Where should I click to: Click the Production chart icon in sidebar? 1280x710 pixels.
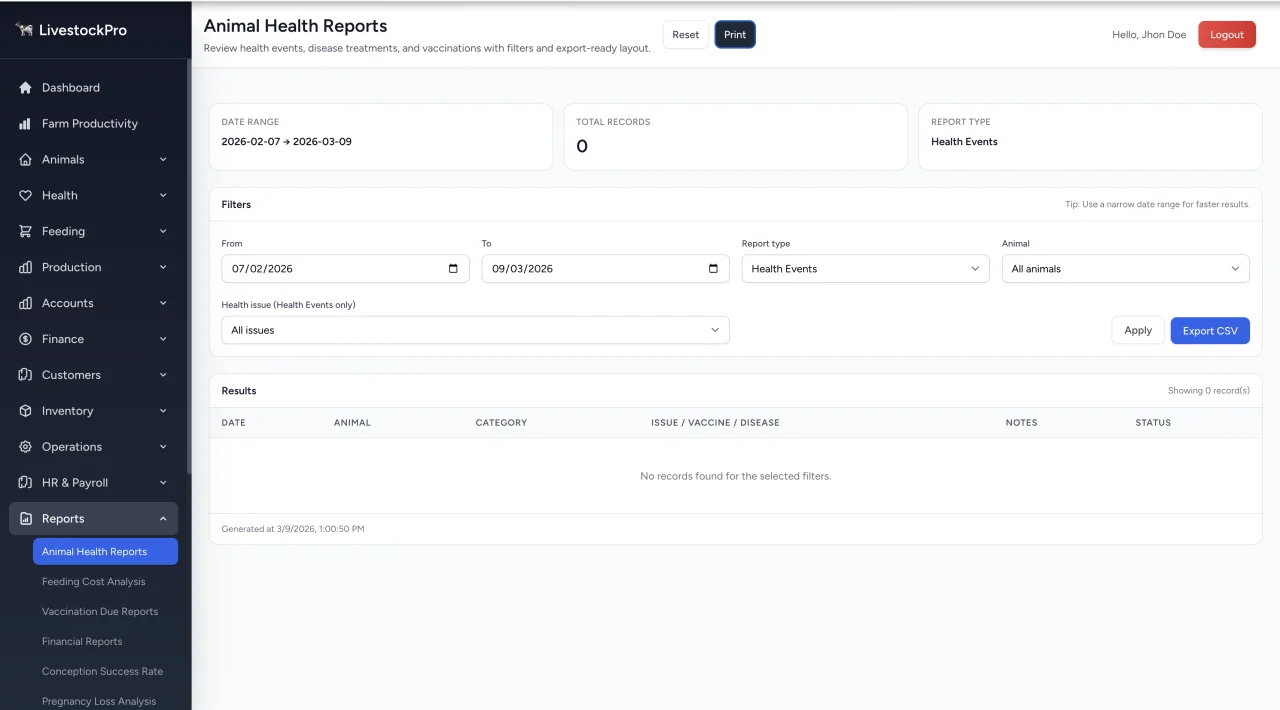point(26,268)
